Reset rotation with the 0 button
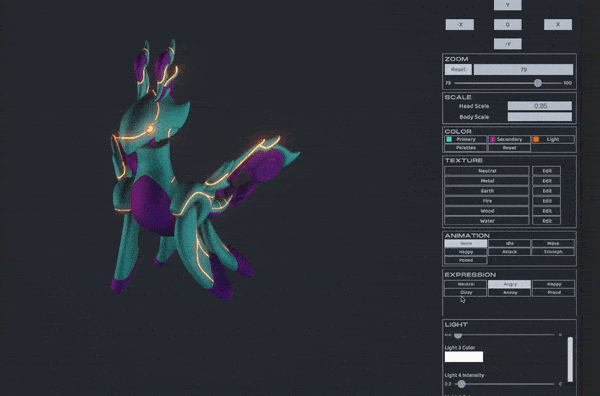 508,24
